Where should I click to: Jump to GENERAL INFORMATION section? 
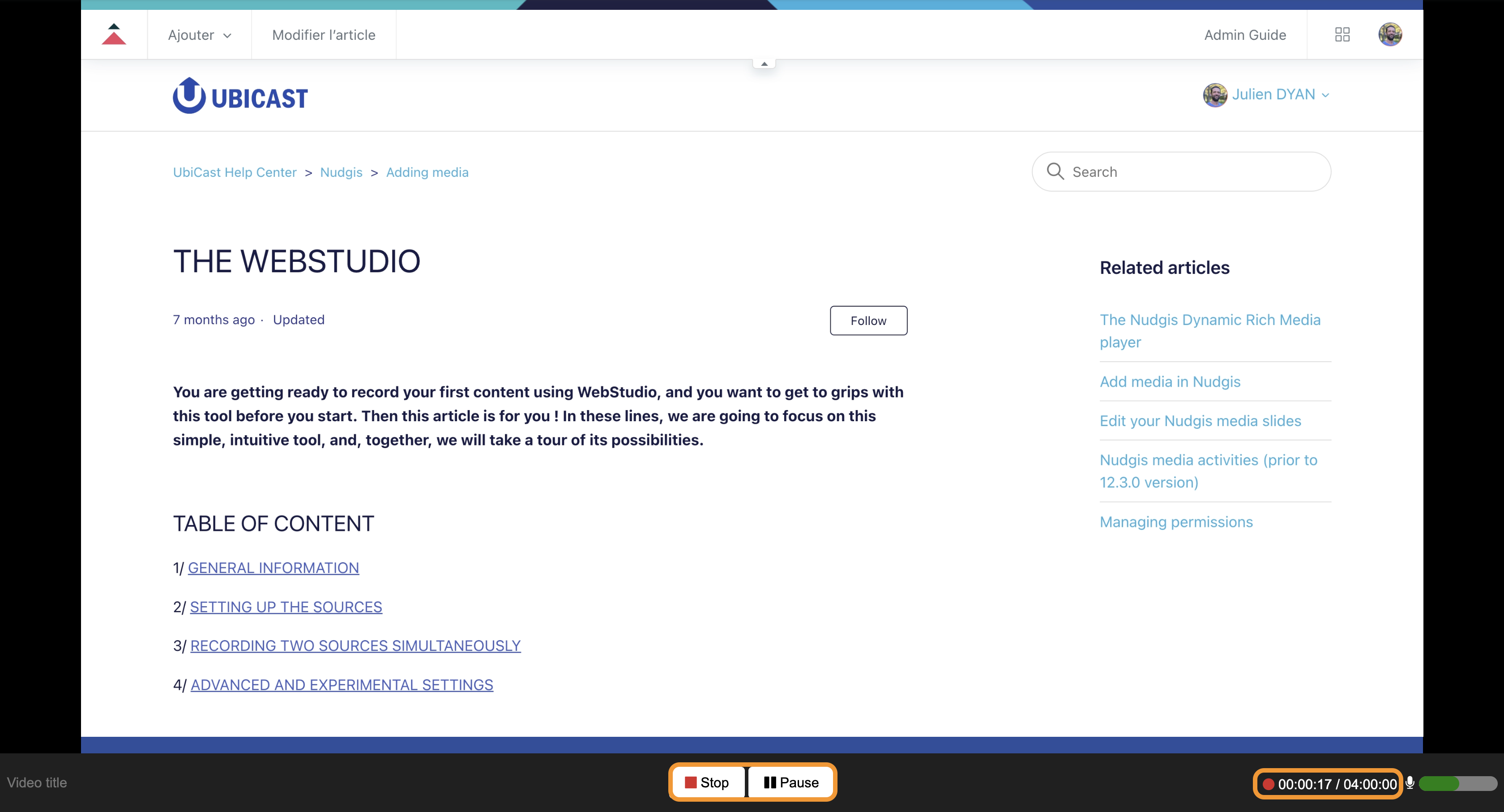tap(273, 568)
